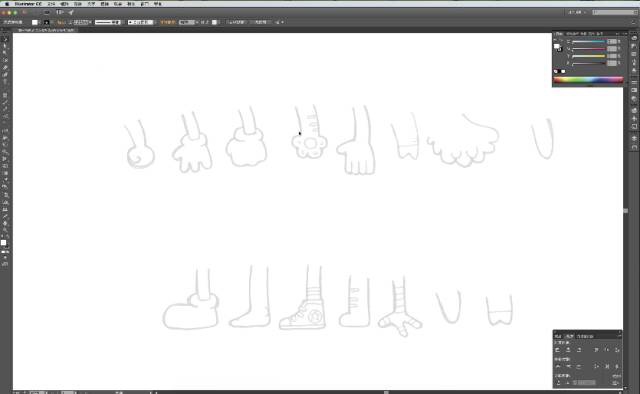This screenshot has width=640, height=394.
Task: Click the 文档设置 (Document Setup) button
Action: tap(237, 22)
